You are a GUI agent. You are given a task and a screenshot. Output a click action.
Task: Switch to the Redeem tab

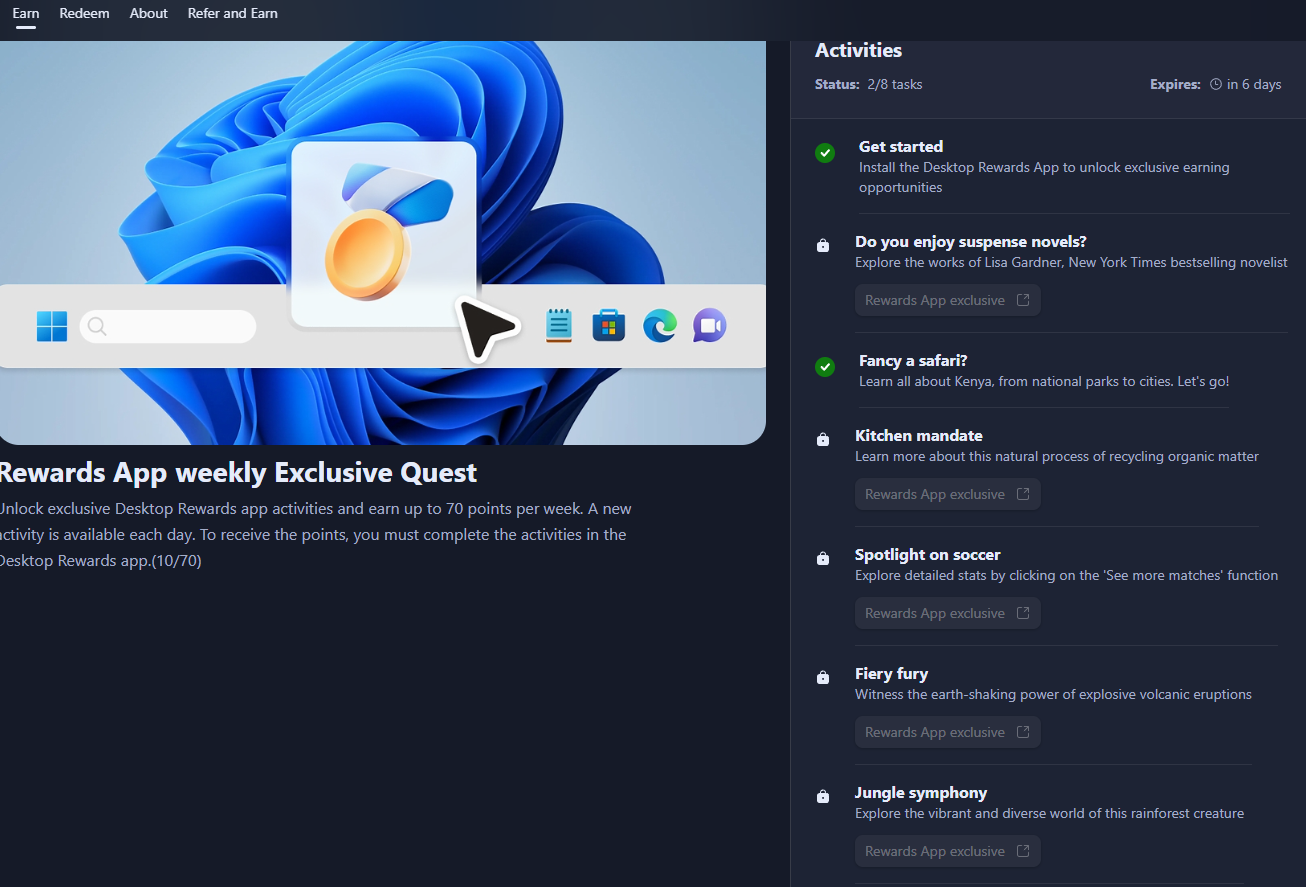(x=84, y=13)
